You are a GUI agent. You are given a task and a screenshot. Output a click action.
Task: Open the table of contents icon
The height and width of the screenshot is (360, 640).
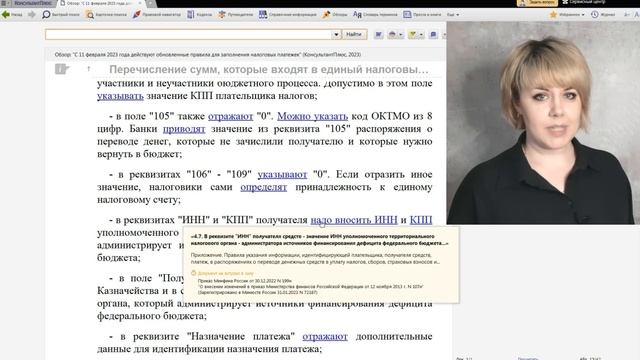click(x=61, y=69)
